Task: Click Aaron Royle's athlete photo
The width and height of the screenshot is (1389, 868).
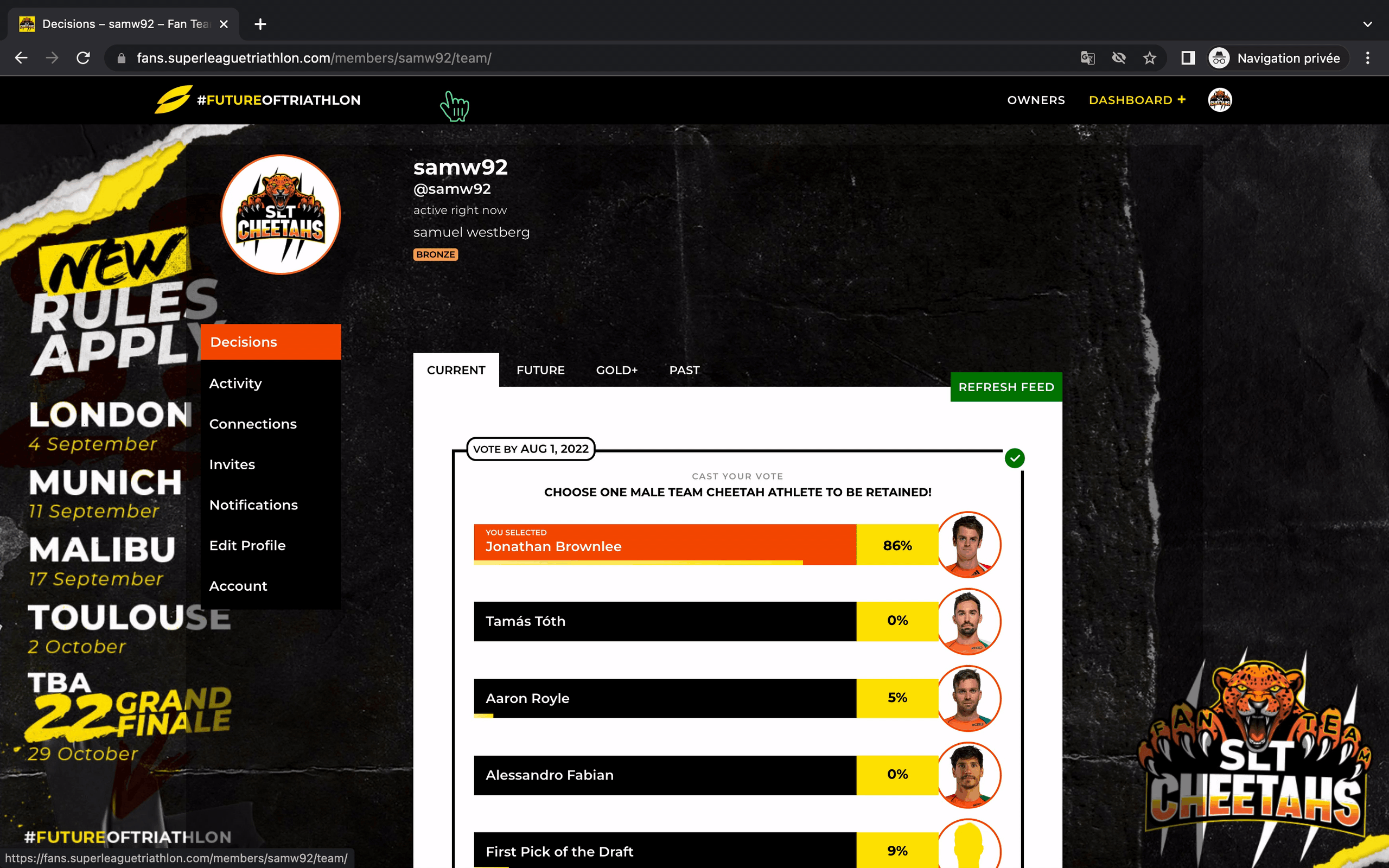Action: click(x=969, y=698)
